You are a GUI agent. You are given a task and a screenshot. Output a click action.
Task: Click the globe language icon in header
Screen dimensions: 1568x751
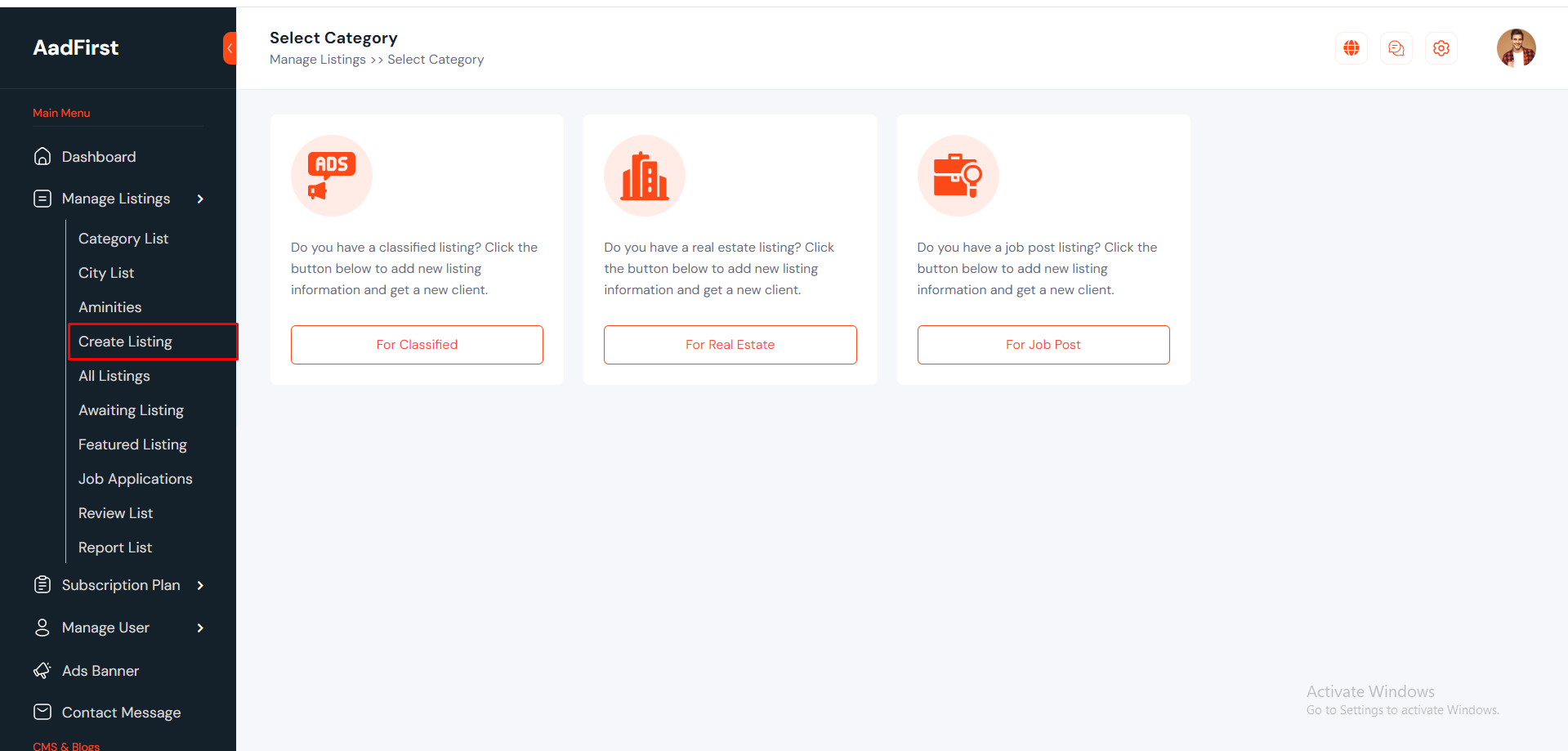point(1351,48)
